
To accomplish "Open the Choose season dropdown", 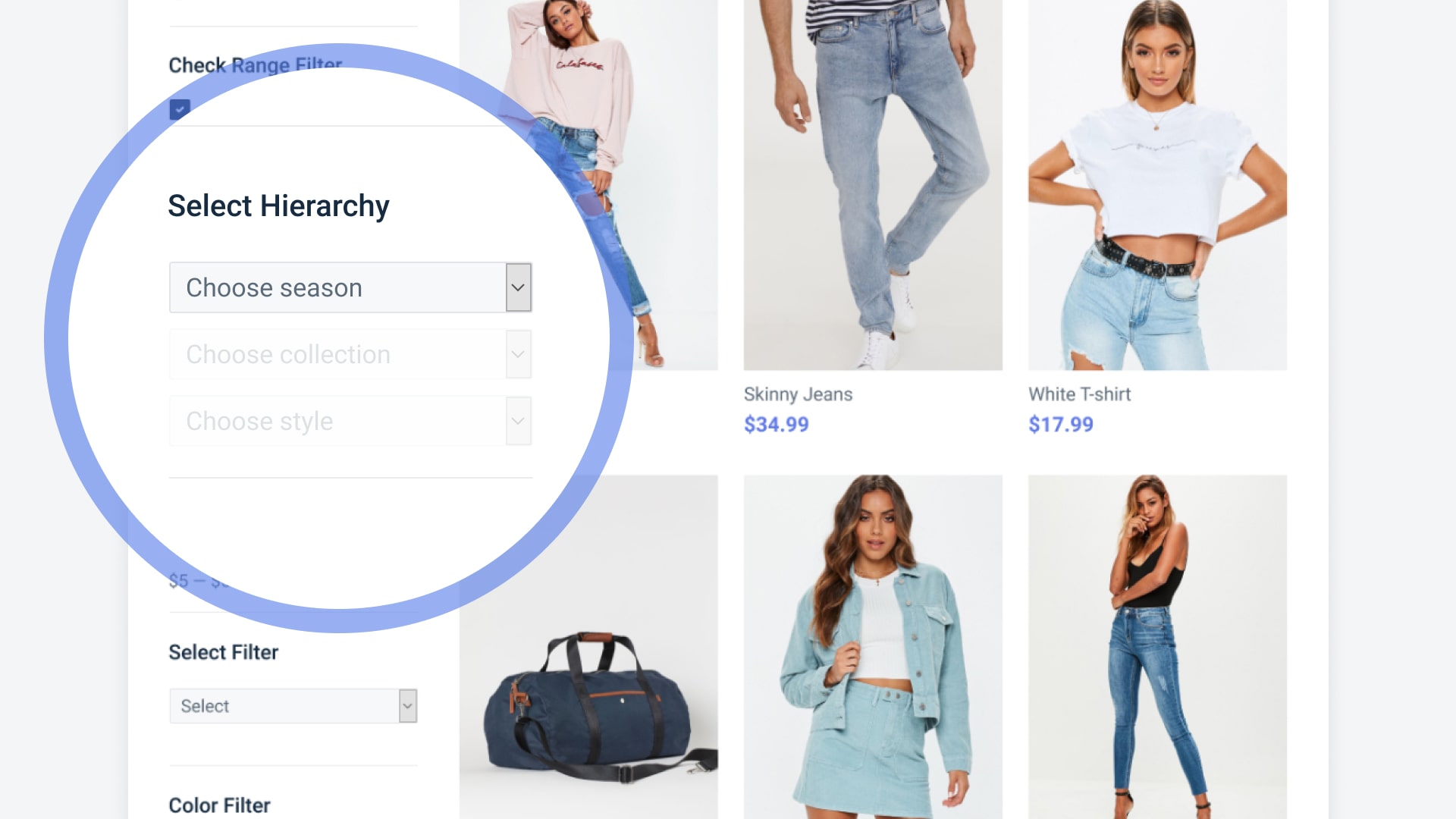I will click(350, 287).
